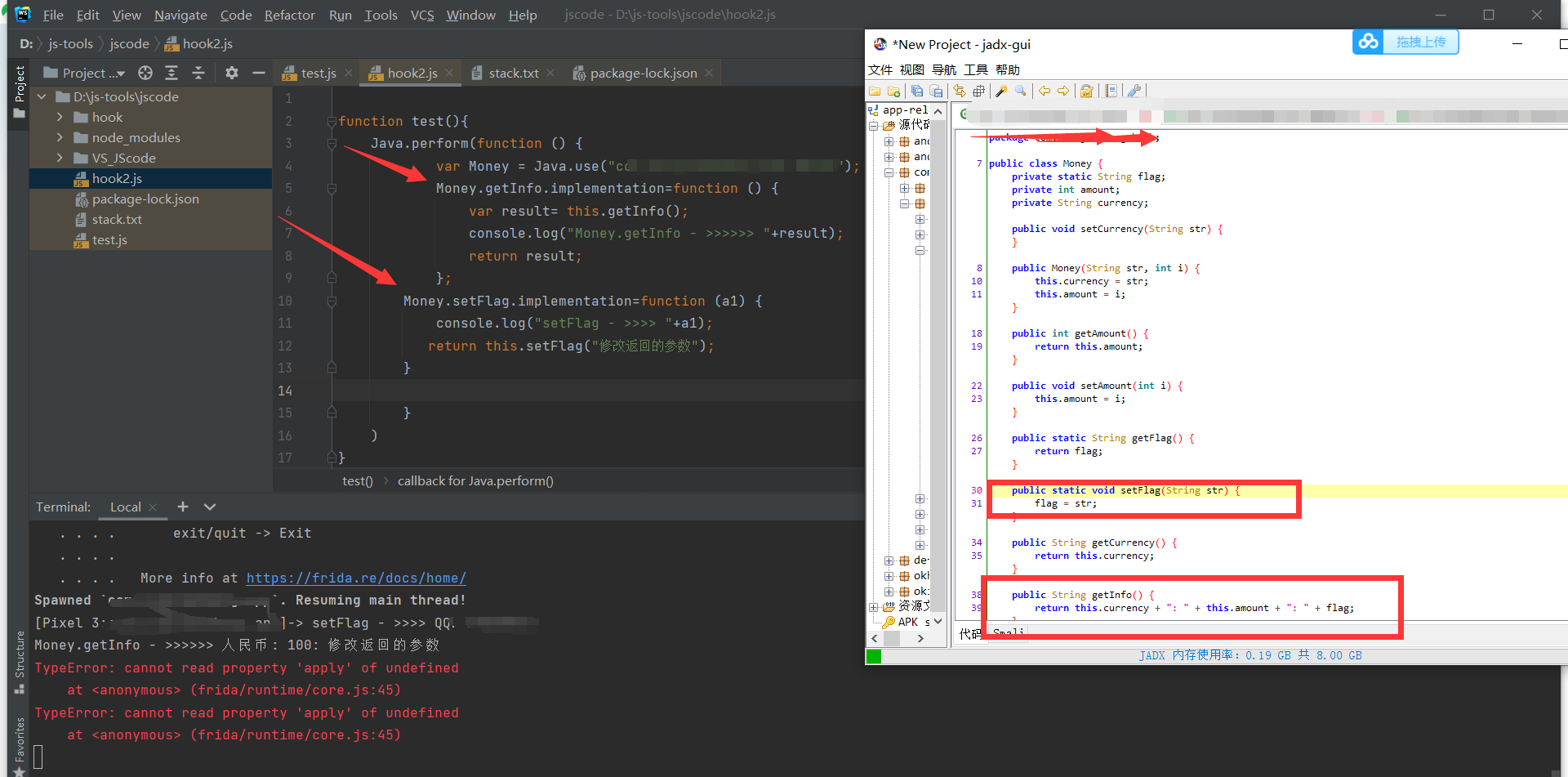
Task: Click jadx Save all toolbar icon
Action: point(917,92)
